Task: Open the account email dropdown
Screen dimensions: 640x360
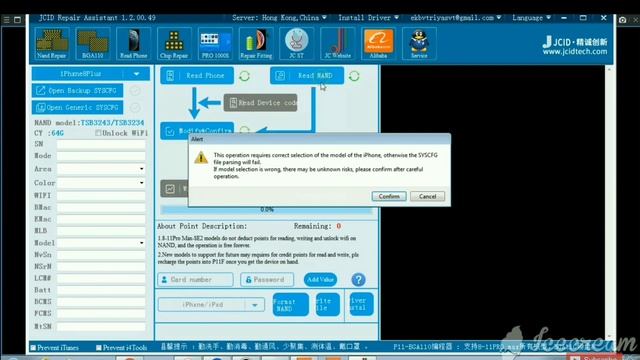Action: [x=456, y=18]
